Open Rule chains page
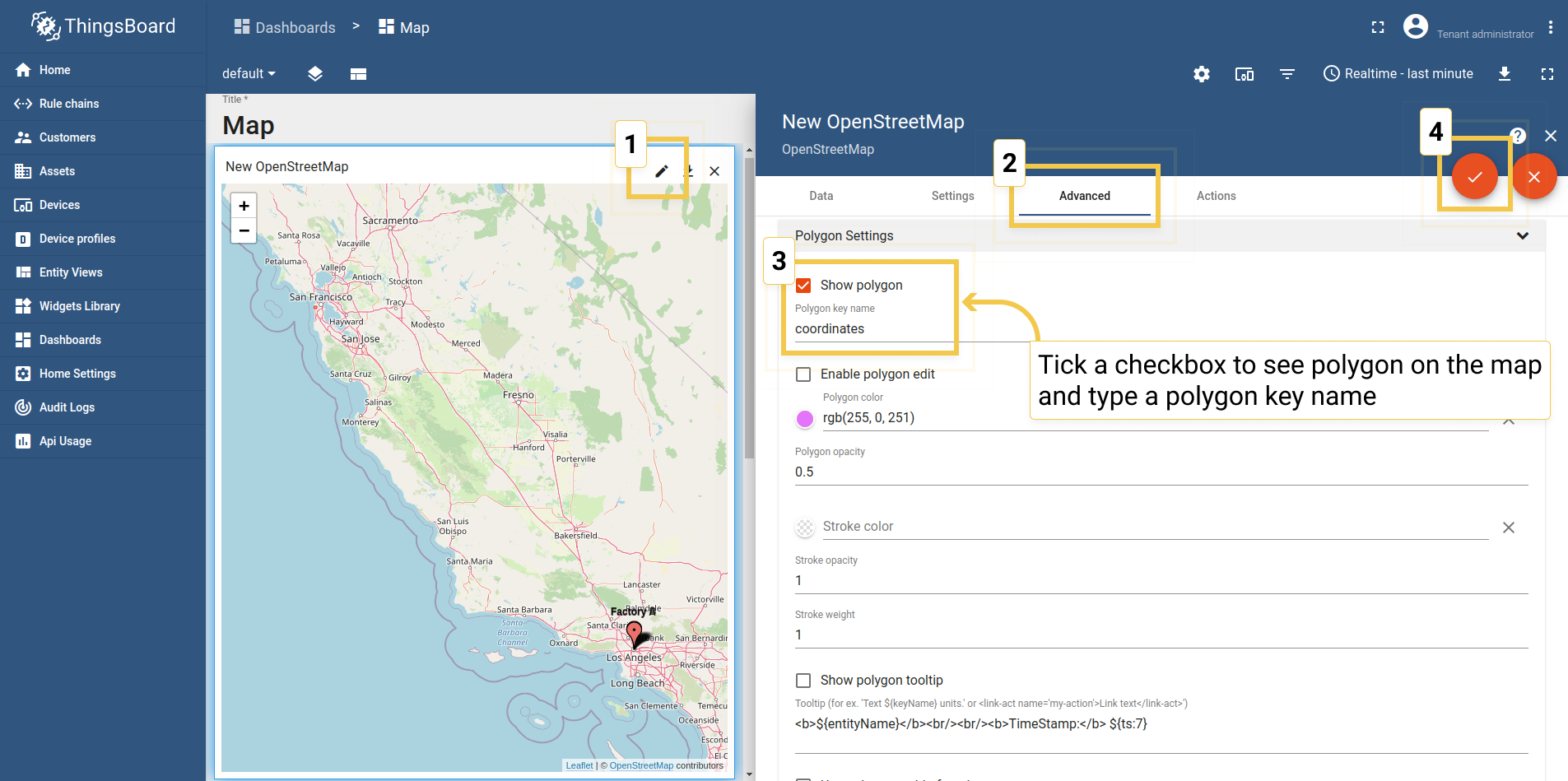Viewport: 1568px width, 781px height. click(102, 104)
